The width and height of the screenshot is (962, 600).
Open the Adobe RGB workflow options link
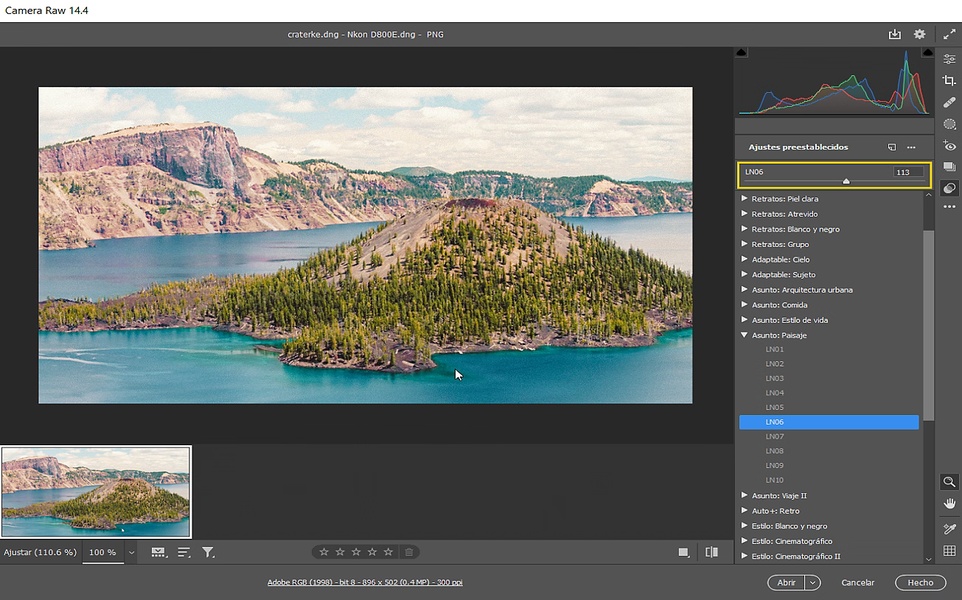click(364, 582)
